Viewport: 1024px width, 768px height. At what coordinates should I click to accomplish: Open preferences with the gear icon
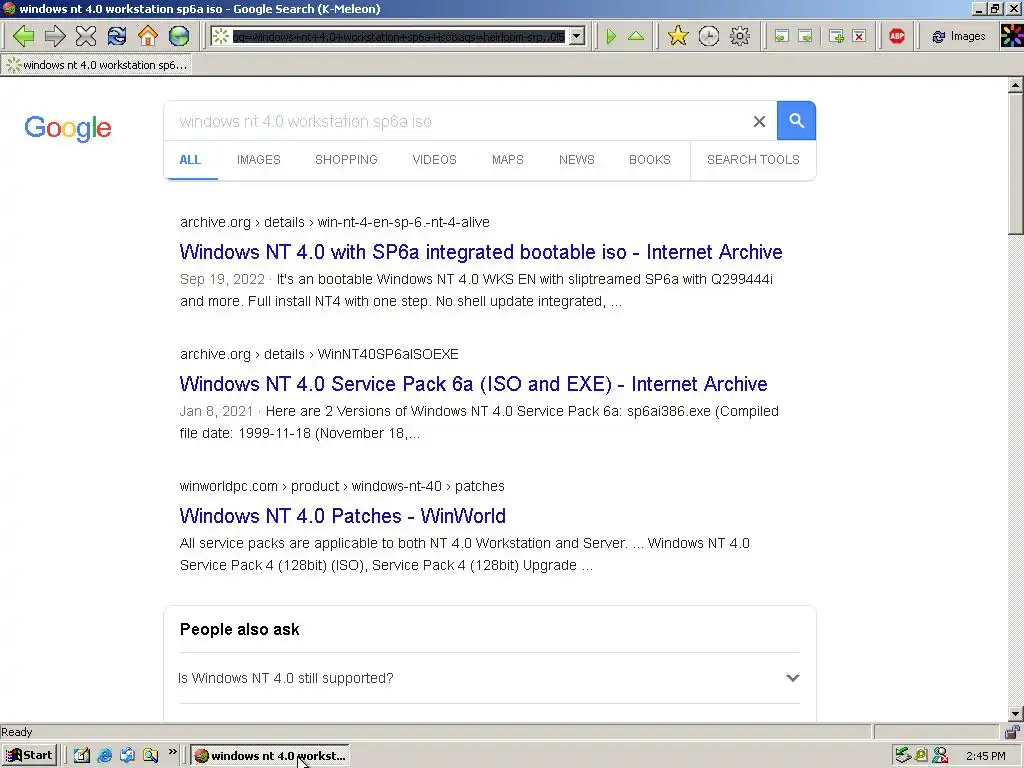(740, 36)
